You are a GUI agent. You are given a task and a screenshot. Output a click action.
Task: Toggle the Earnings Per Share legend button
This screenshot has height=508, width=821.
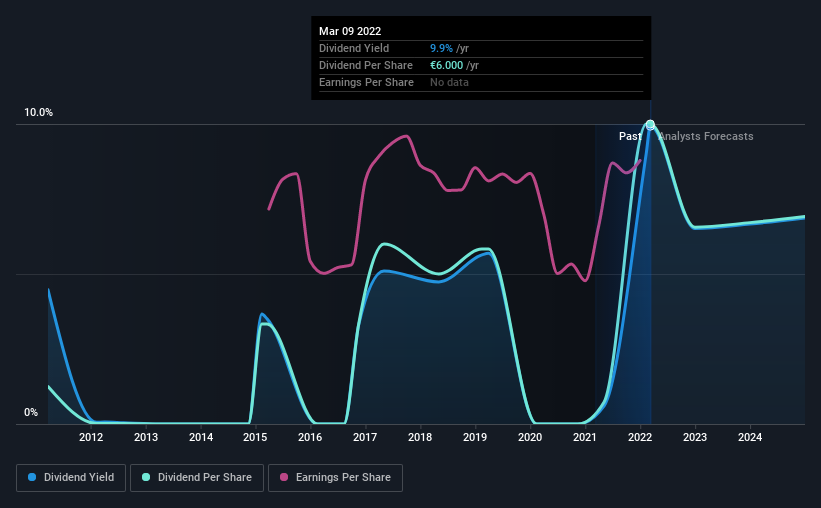(x=335, y=478)
